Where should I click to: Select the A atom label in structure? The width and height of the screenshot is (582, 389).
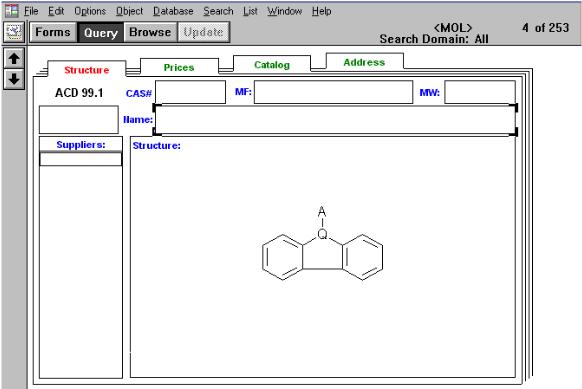pos(322,212)
